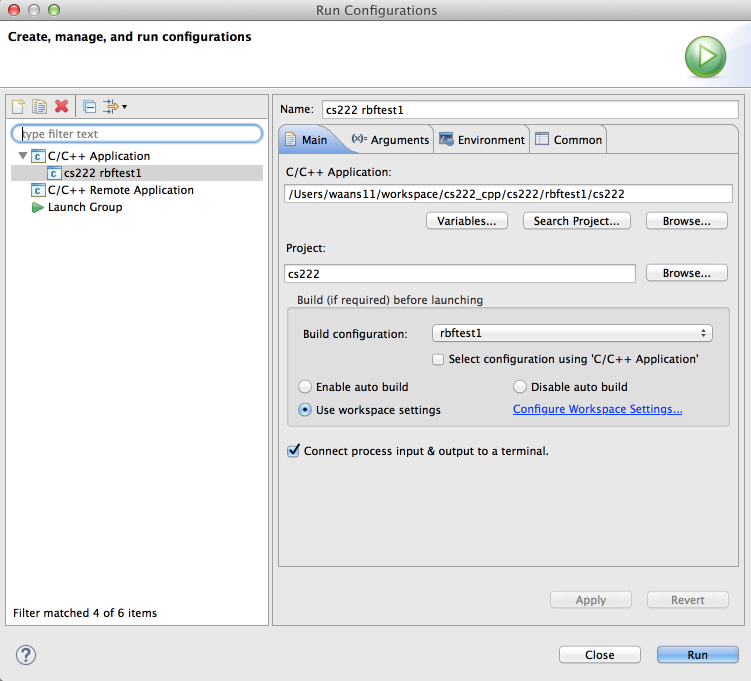Select the Disable auto build radio

520,387
